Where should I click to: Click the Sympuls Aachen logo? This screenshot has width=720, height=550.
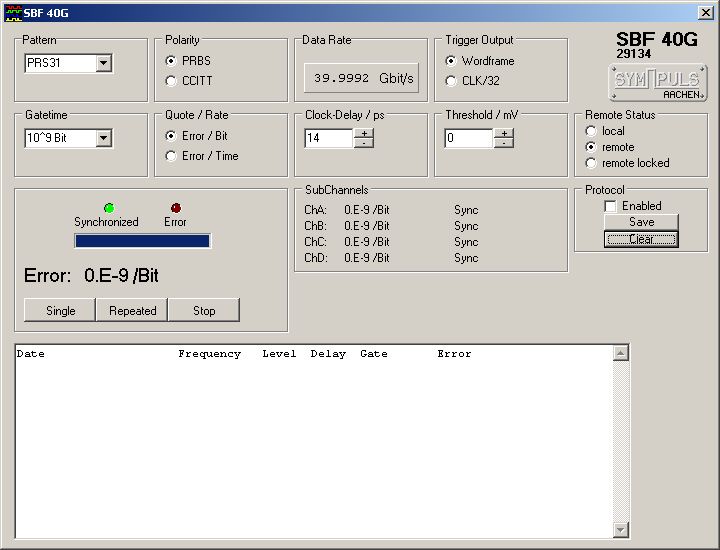[x=658, y=83]
